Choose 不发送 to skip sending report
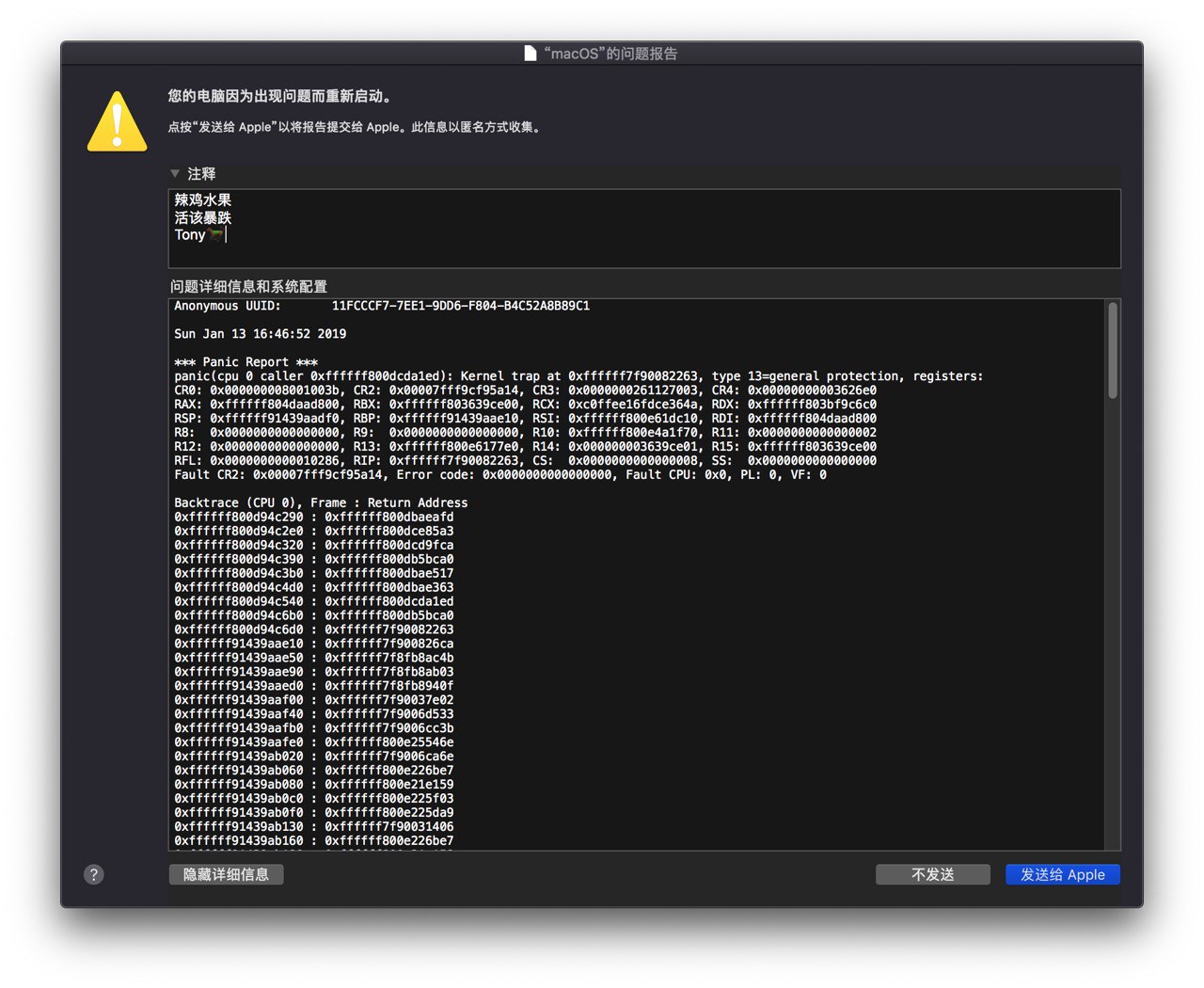1204x988 pixels. tap(932, 874)
